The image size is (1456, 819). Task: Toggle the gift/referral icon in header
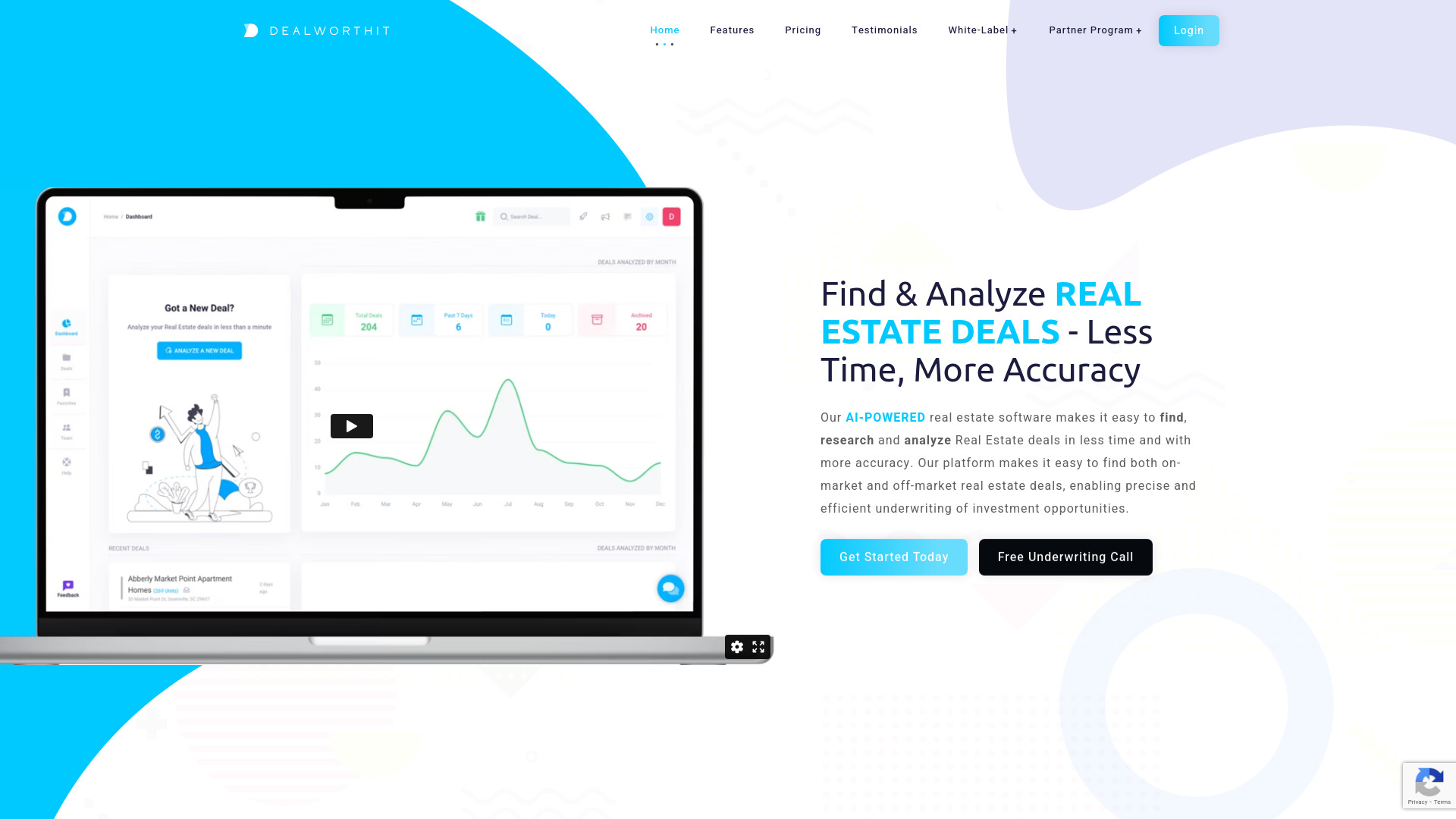pyautogui.click(x=480, y=216)
